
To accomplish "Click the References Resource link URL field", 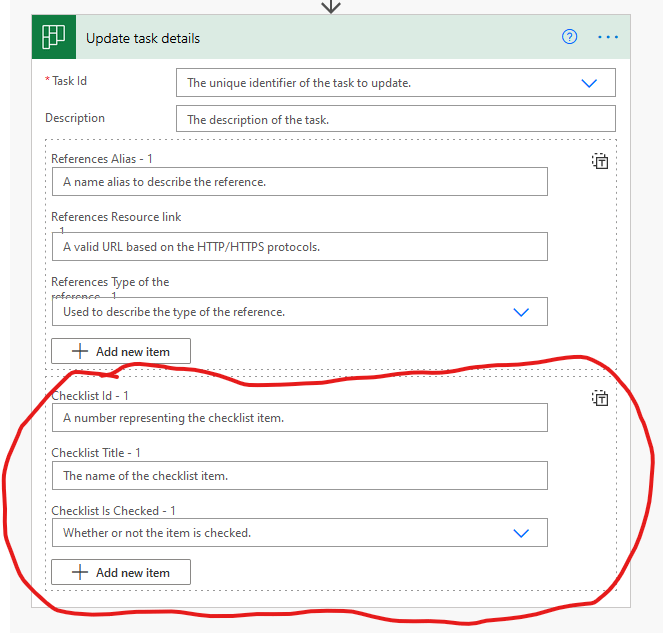I will pyautogui.click(x=299, y=247).
